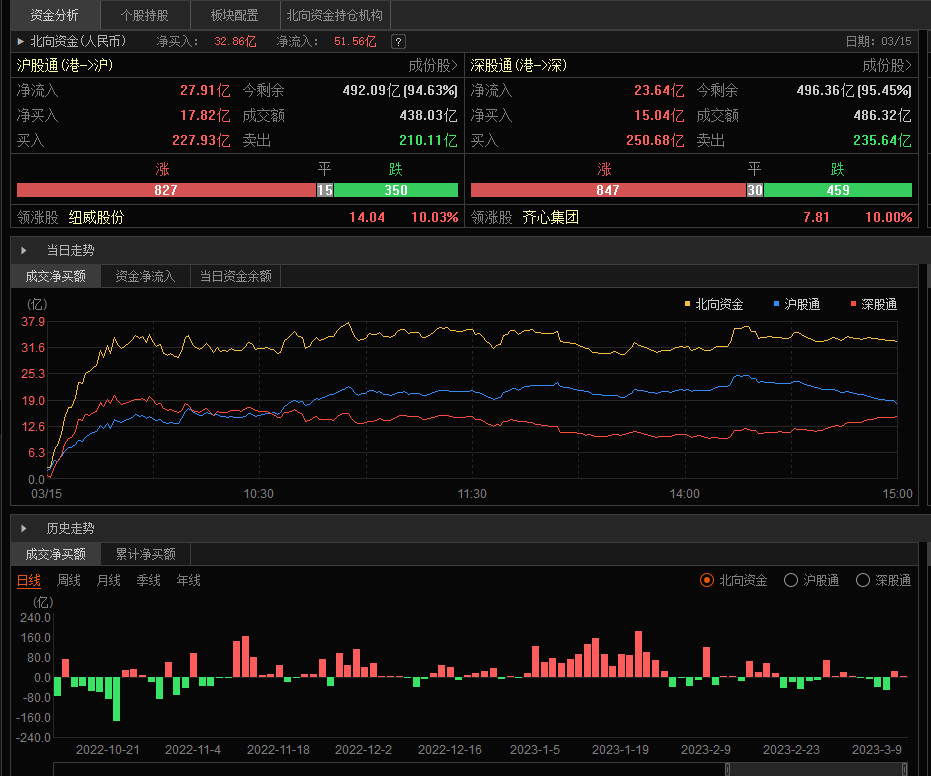Click the 北向资金 yellow legend marker
Image resolution: width=931 pixels, height=776 pixels.
coord(687,304)
